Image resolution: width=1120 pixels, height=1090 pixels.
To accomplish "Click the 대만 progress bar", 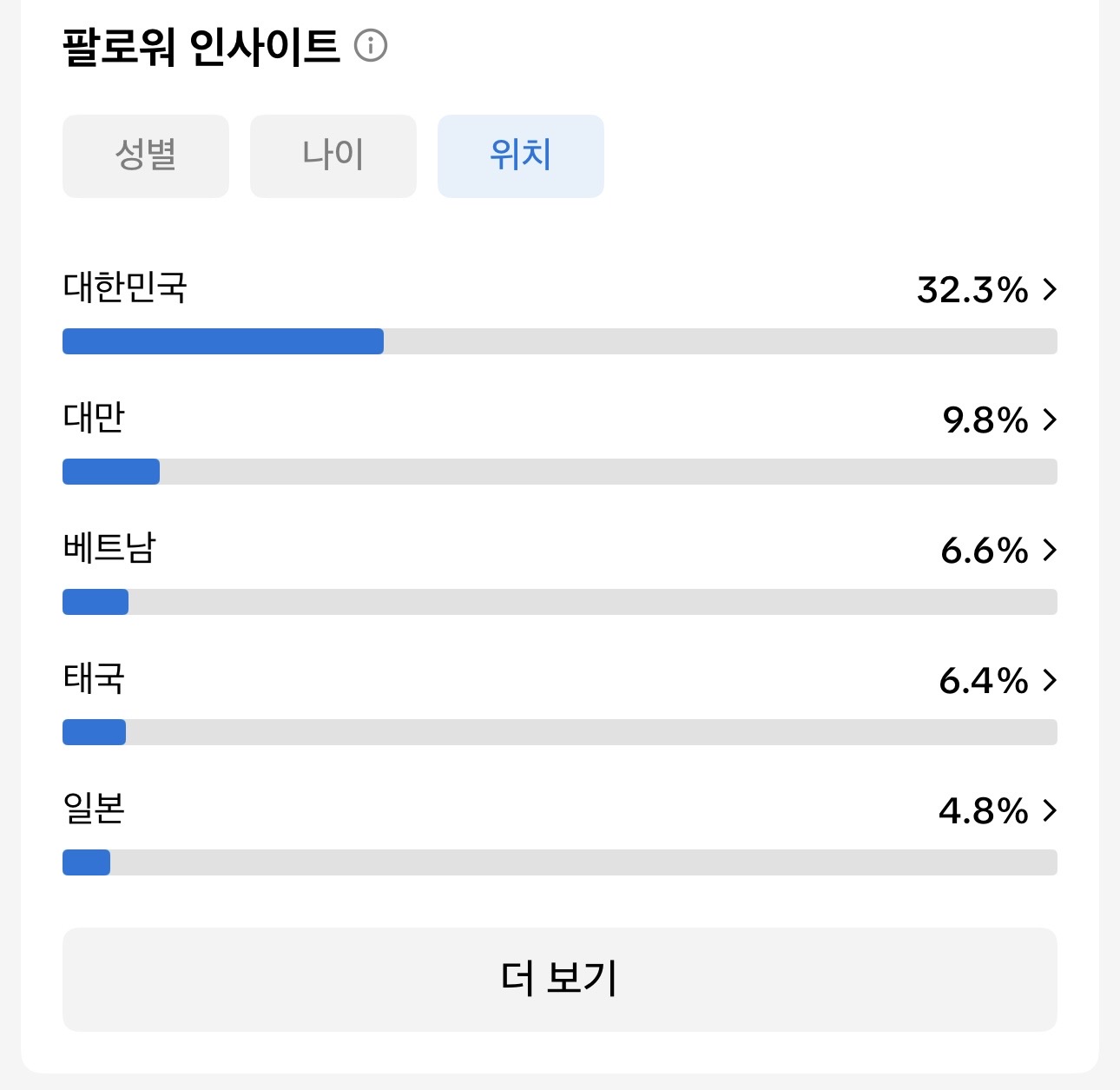I will point(559,472).
